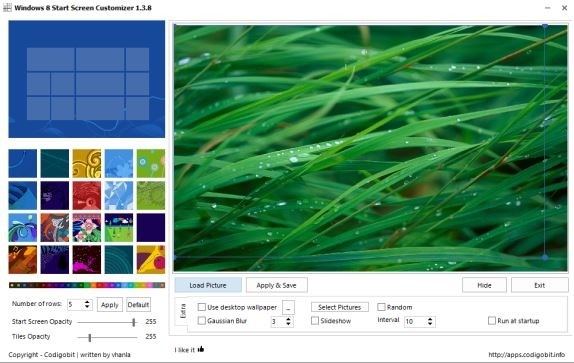Decrease the slideshow Interval value
This screenshot has width=574, height=363.
pyautogui.click(x=430, y=324)
